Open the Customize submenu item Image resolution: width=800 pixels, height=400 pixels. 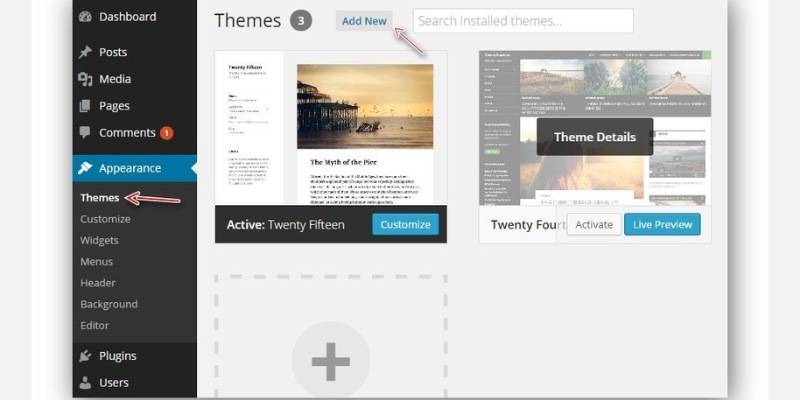tap(105, 219)
